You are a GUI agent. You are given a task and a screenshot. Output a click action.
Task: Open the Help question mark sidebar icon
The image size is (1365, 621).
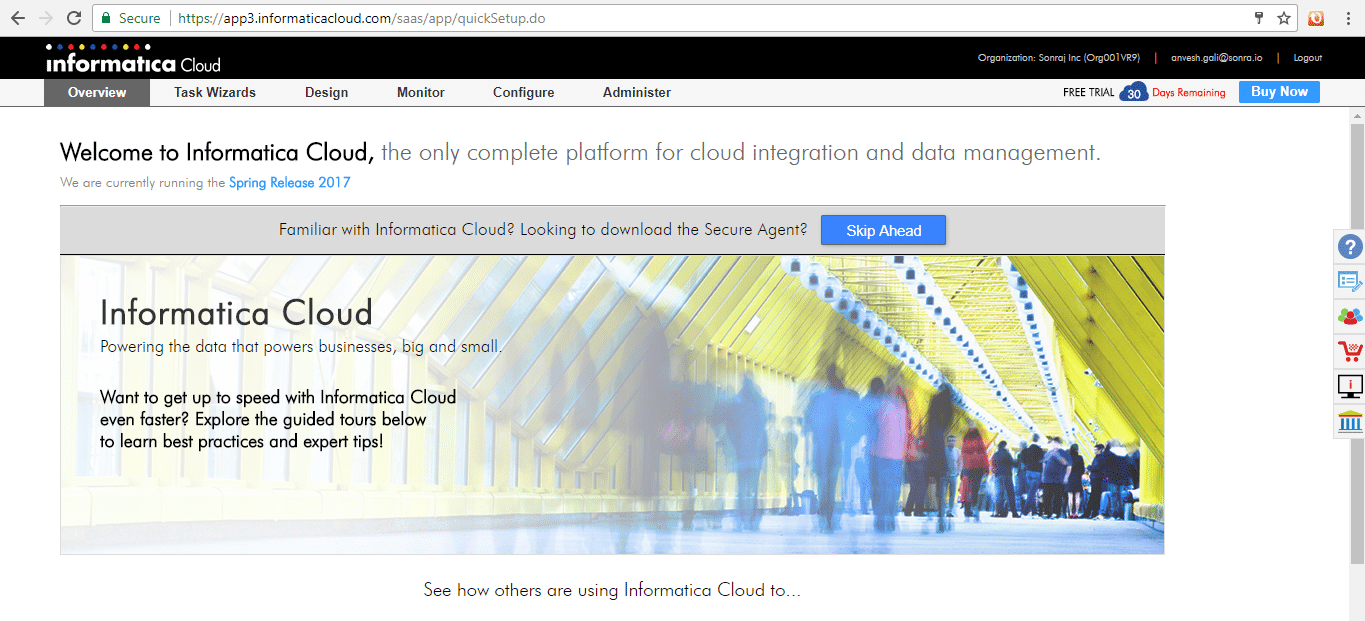[x=1350, y=246]
